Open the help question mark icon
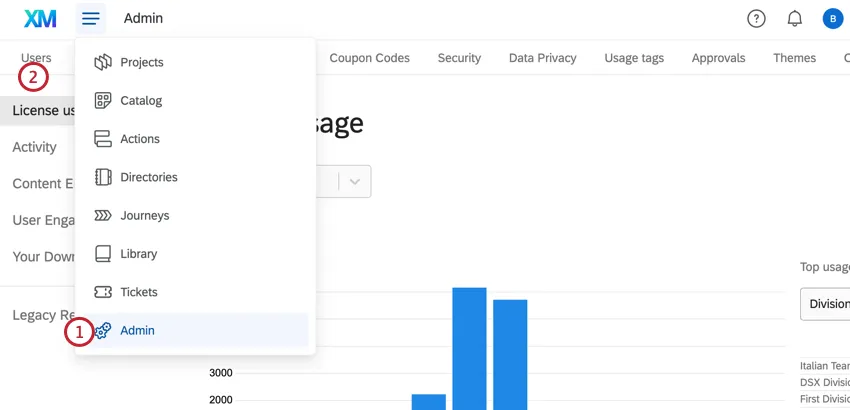850x410 pixels. click(756, 18)
